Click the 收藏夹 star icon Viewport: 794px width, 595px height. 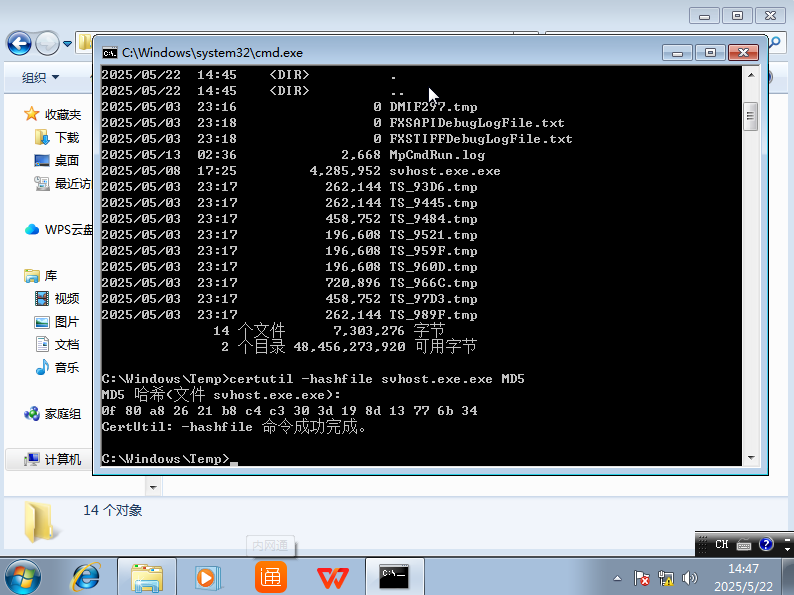point(31,114)
